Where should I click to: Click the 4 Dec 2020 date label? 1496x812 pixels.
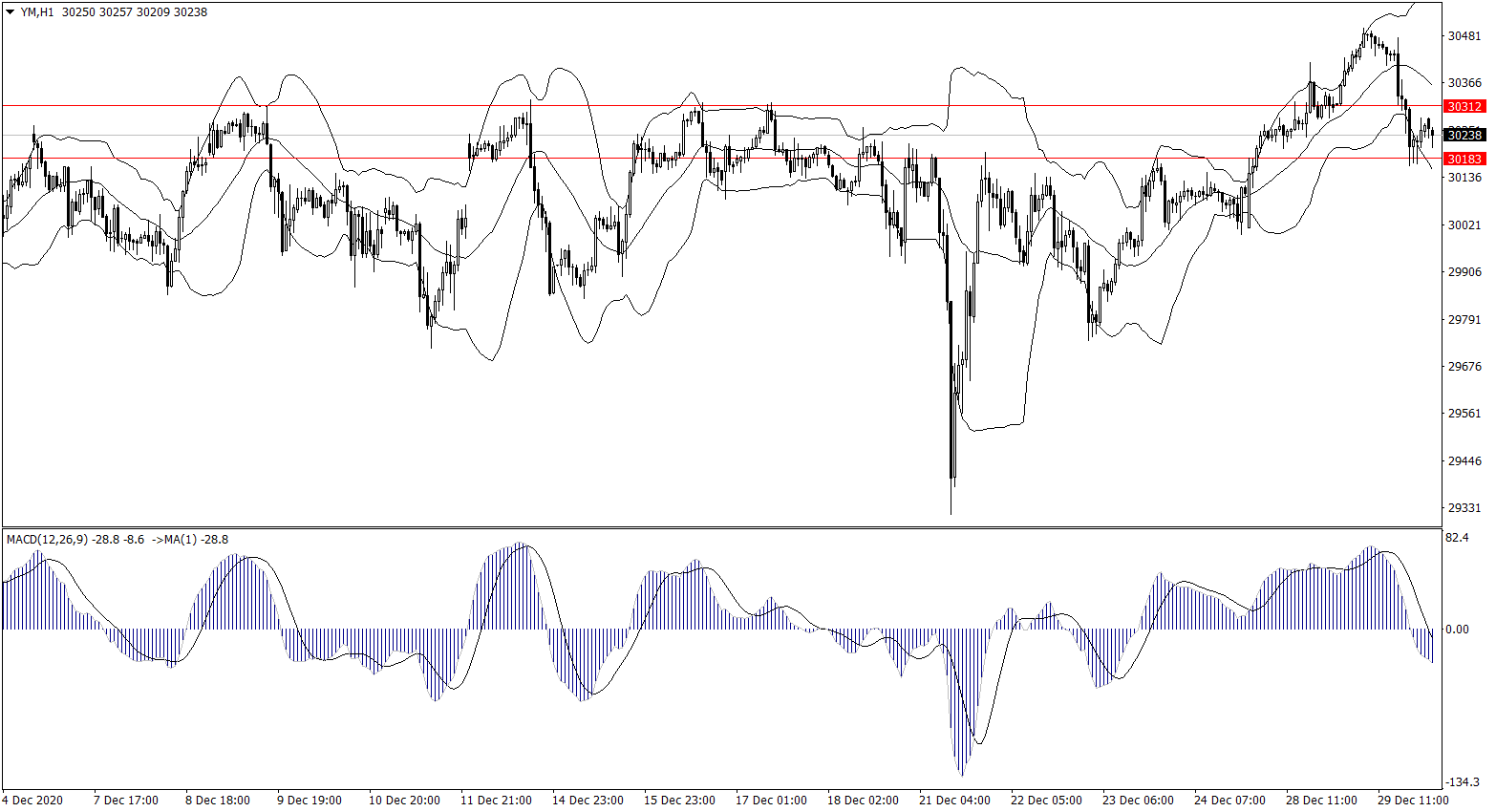(x=33, y=801)
